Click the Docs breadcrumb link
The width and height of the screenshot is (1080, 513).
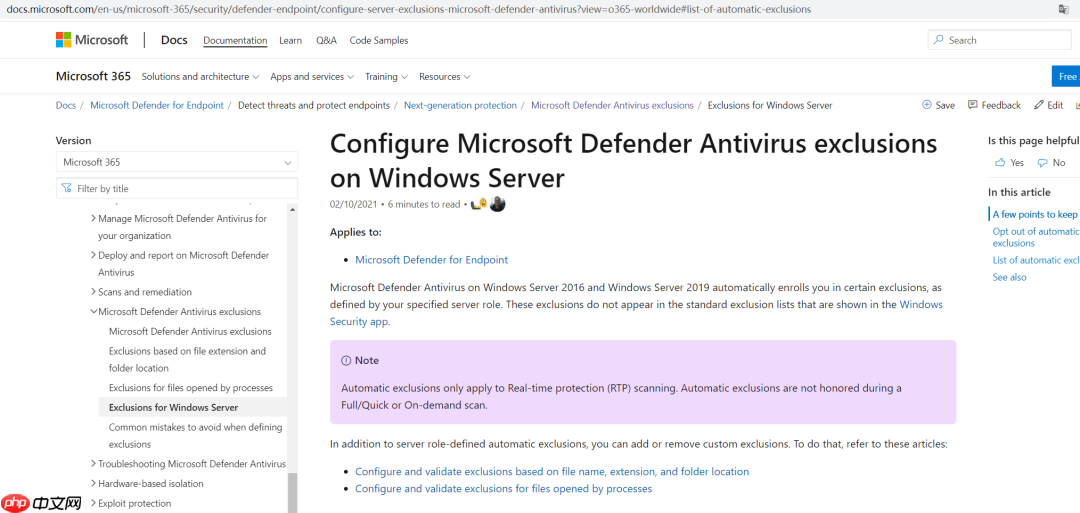tap(66, 105)
